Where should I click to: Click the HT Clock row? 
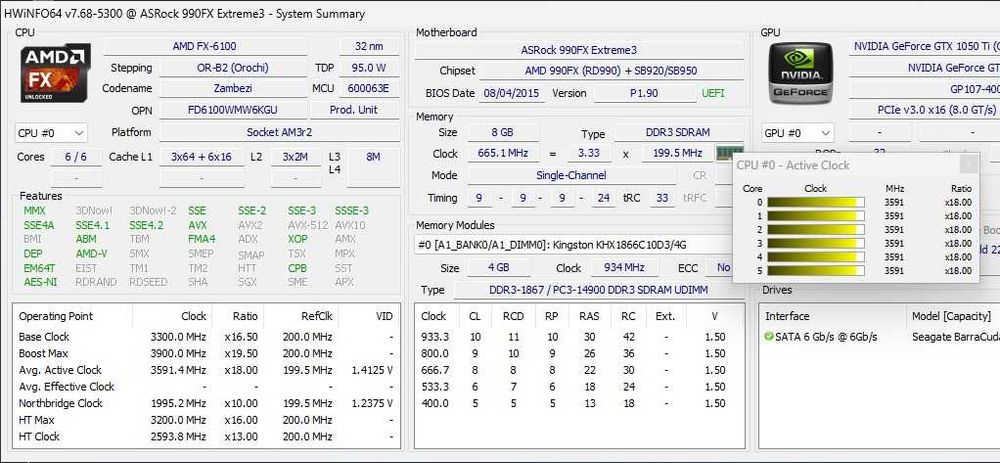coord(207,436)
